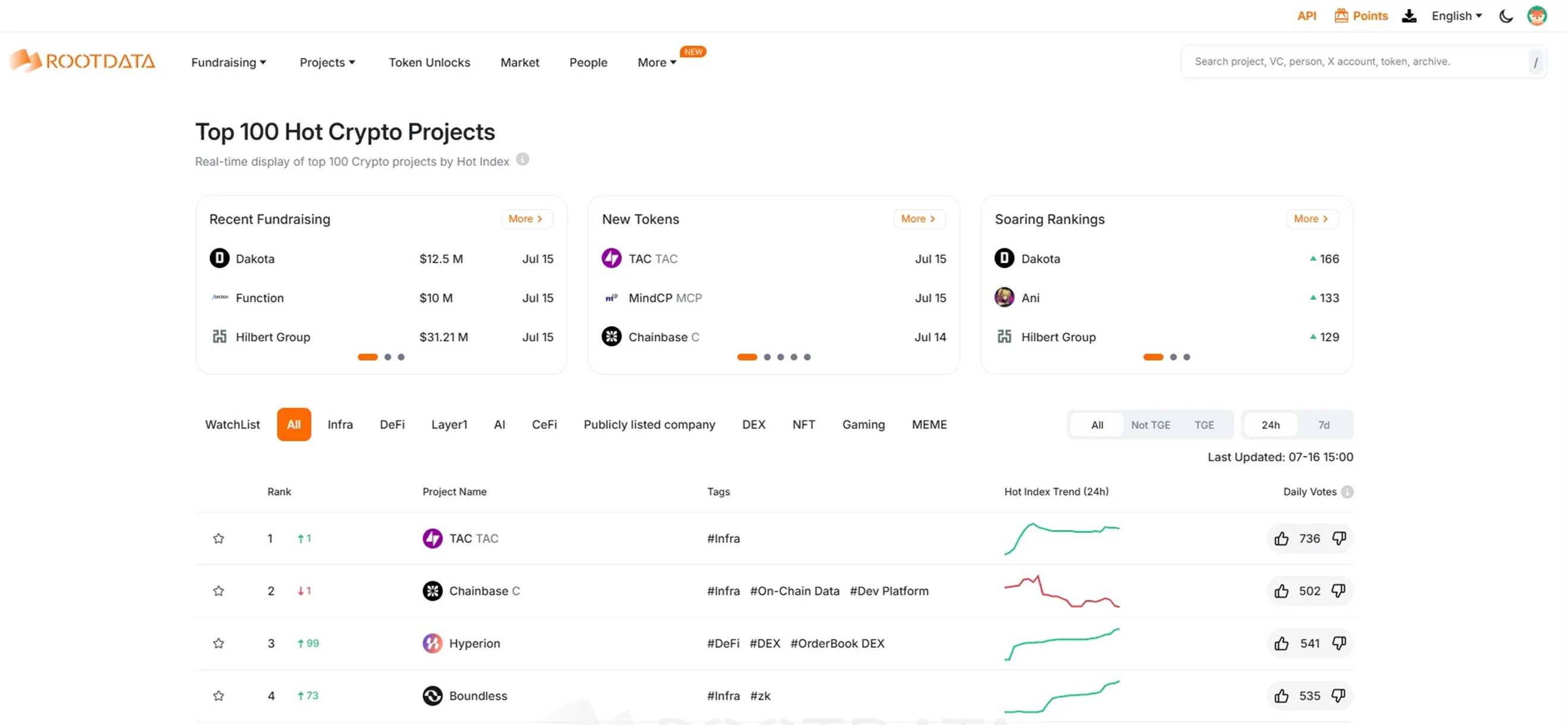Viewport: 1568px width, 725px height.
Task: Favorite Boundless using star icon
Action: coord(218,695)
